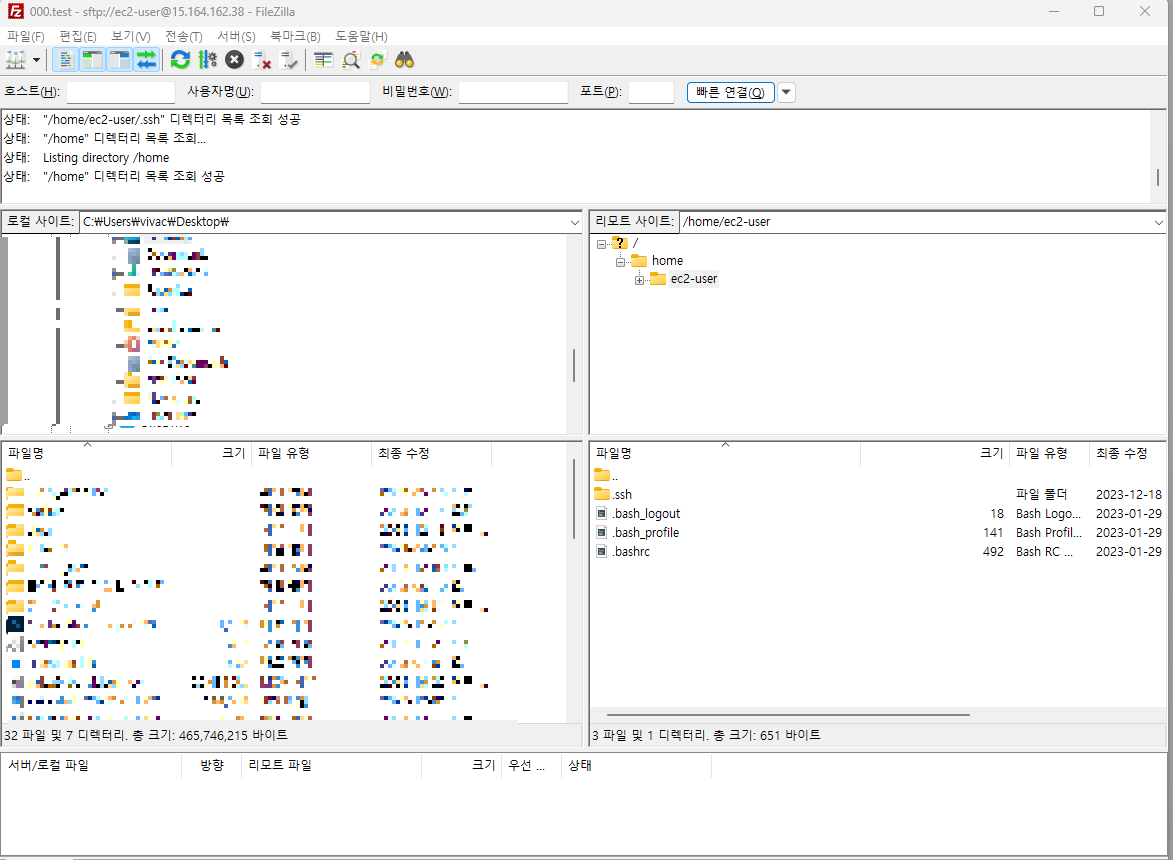This screenshot has height=860, width=1173.
Task: Open the 전송(T) menu
Action: coord(183,36)
